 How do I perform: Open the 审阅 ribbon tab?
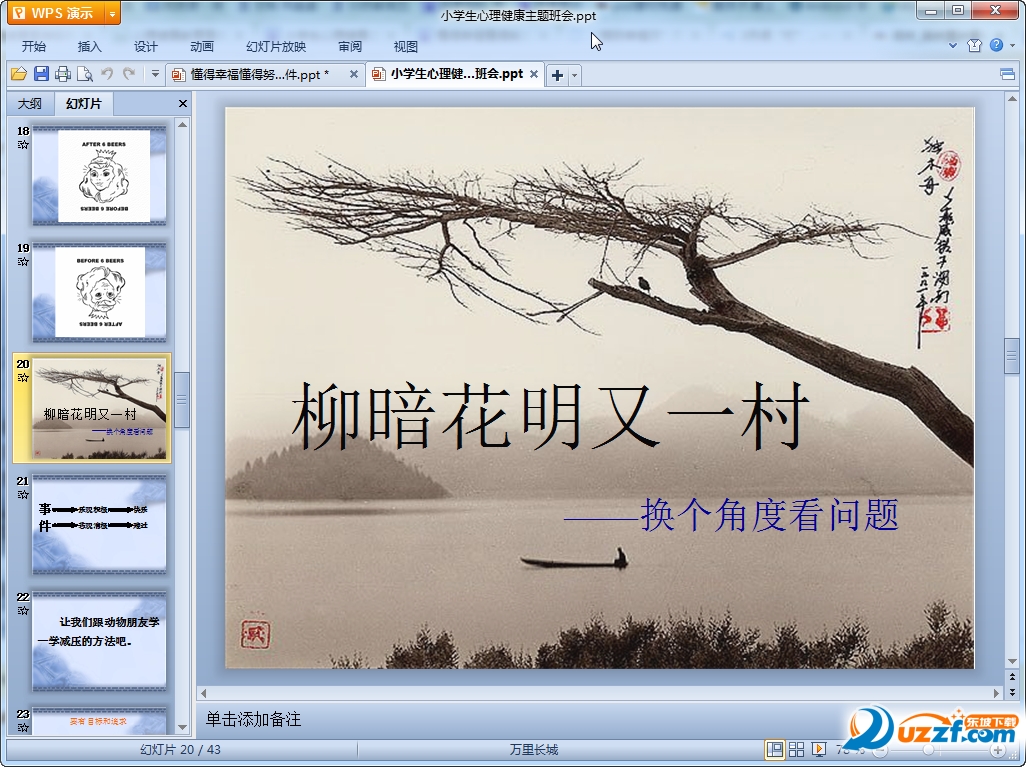click(350, 46)
